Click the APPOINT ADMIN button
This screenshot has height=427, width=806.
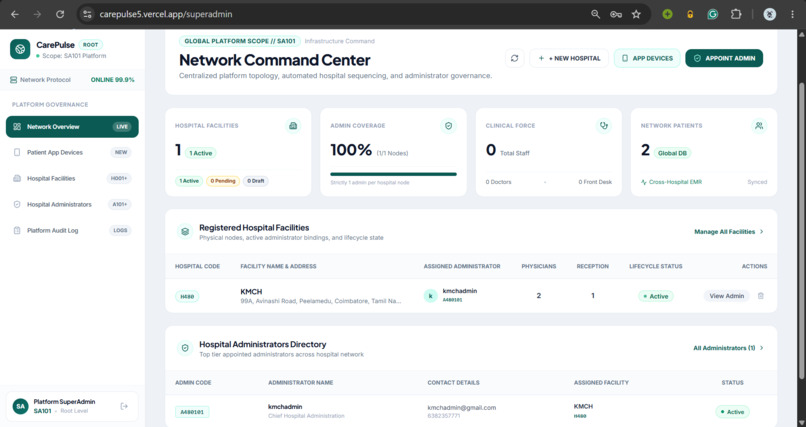click(x=724, y=58)
